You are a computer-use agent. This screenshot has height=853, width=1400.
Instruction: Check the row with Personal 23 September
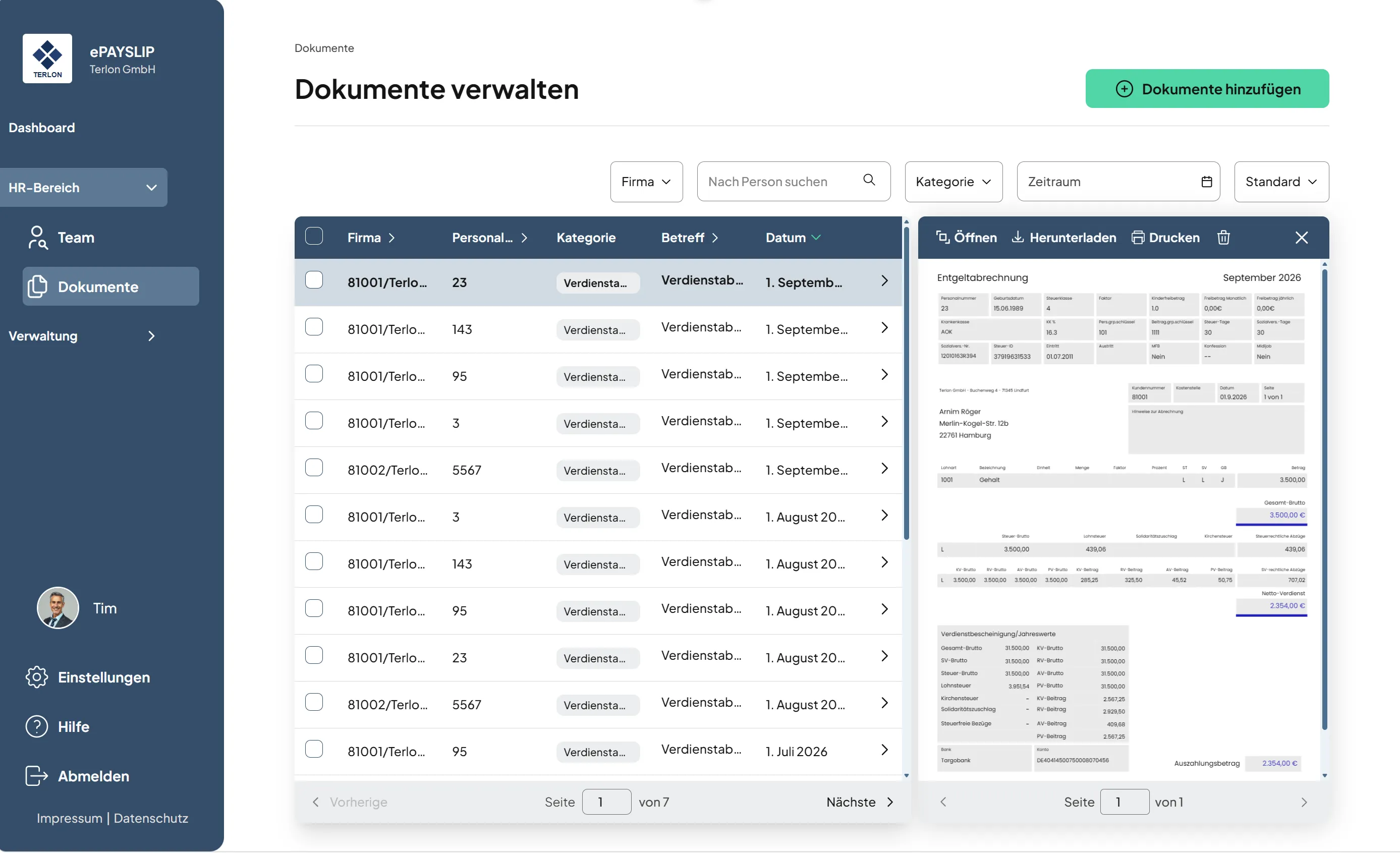314,280
